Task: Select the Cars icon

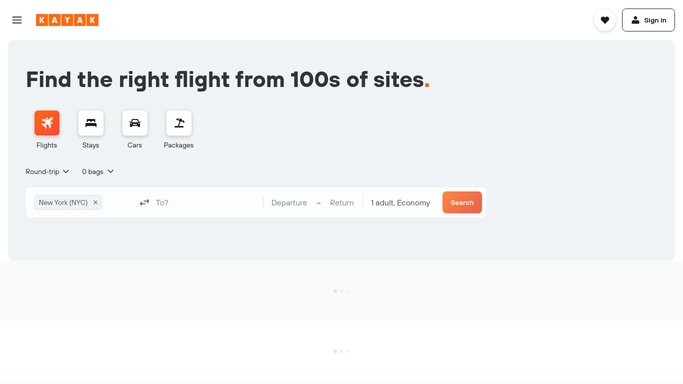Action: pos(135,123)
